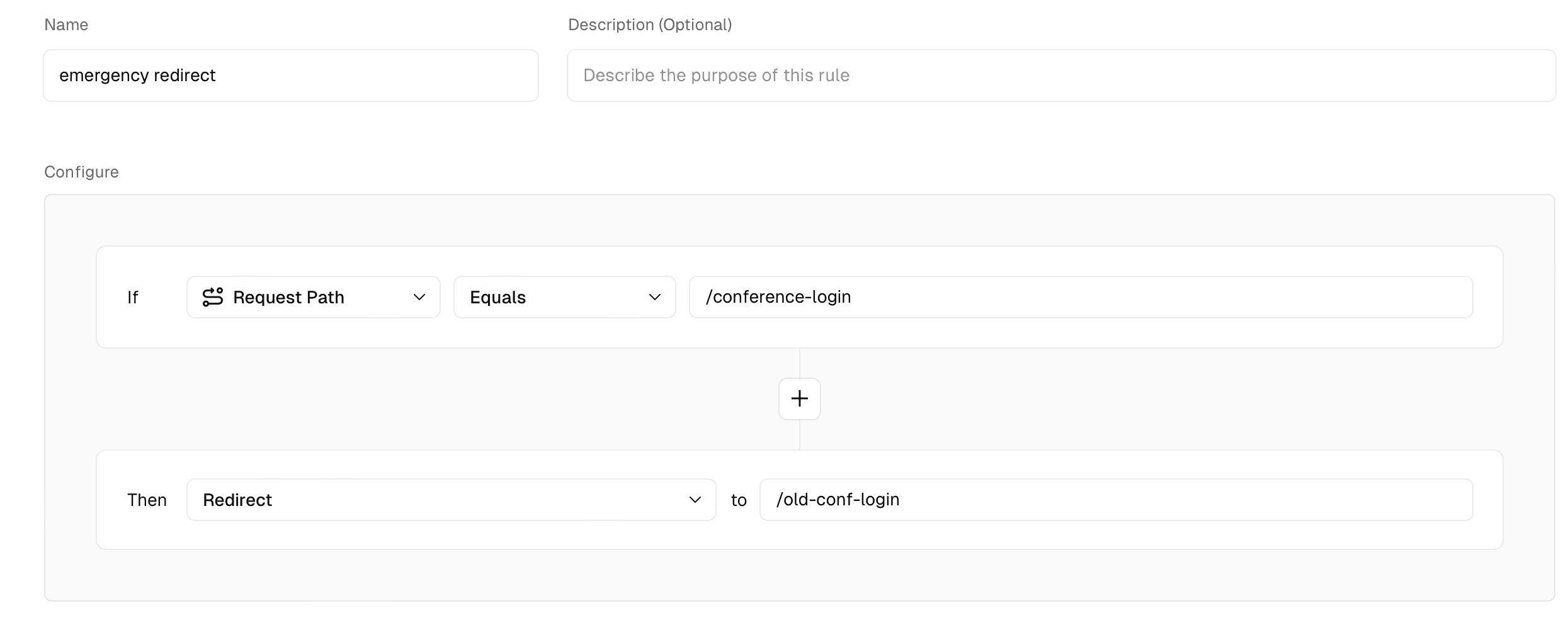Click the chevron on the Redirect action selector
Screen dimensions: 1568x618
(x=695, y=499)
